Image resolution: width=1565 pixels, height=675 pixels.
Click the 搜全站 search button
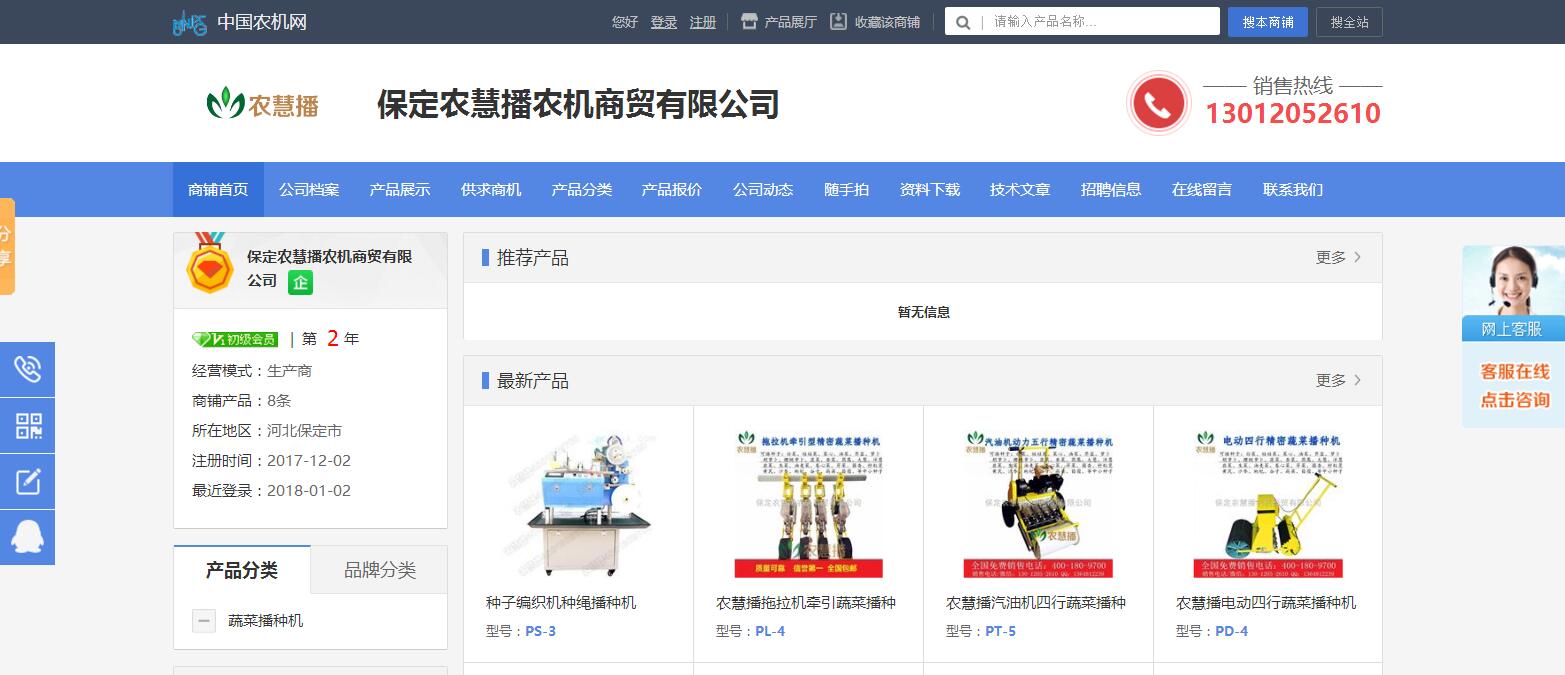click(x=1349, y=22)
